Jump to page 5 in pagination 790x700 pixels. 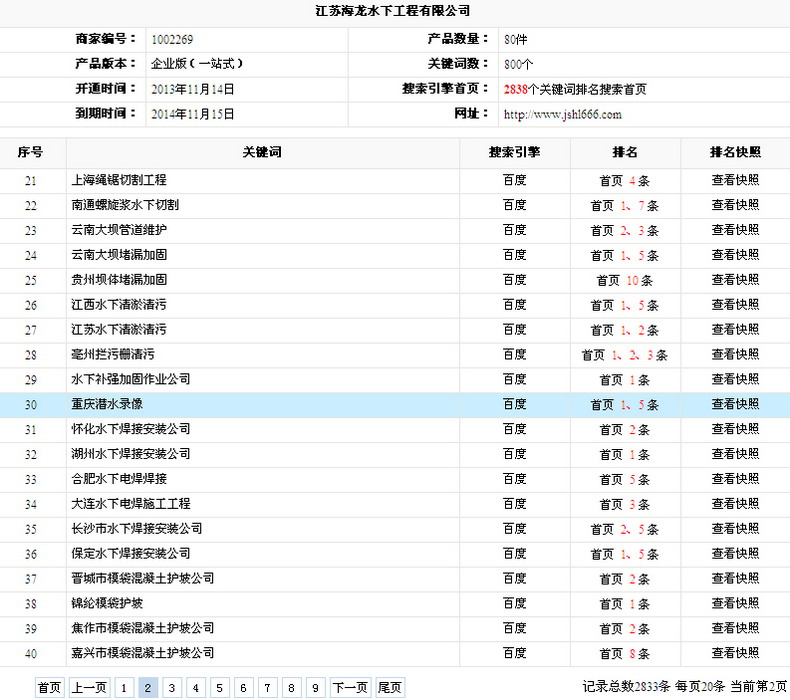tap(219, 687)
